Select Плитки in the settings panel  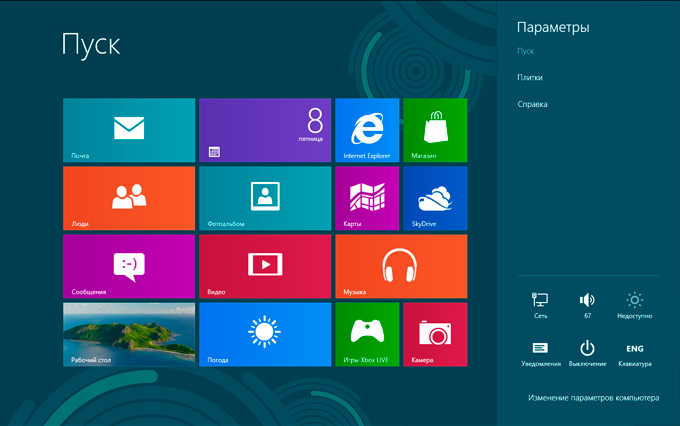point(530,77)
